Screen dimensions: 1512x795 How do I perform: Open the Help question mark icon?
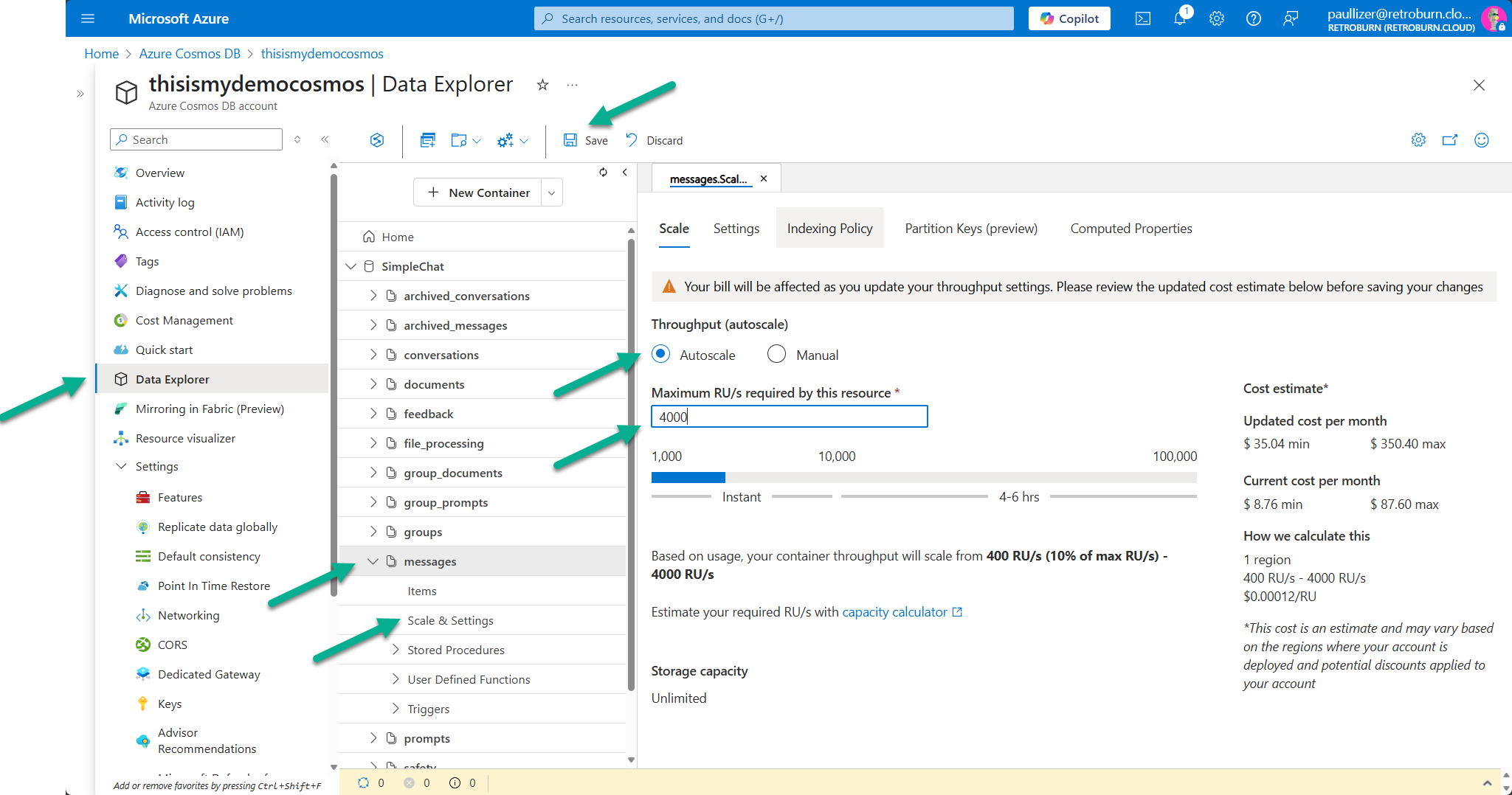tap(1253, 18)
